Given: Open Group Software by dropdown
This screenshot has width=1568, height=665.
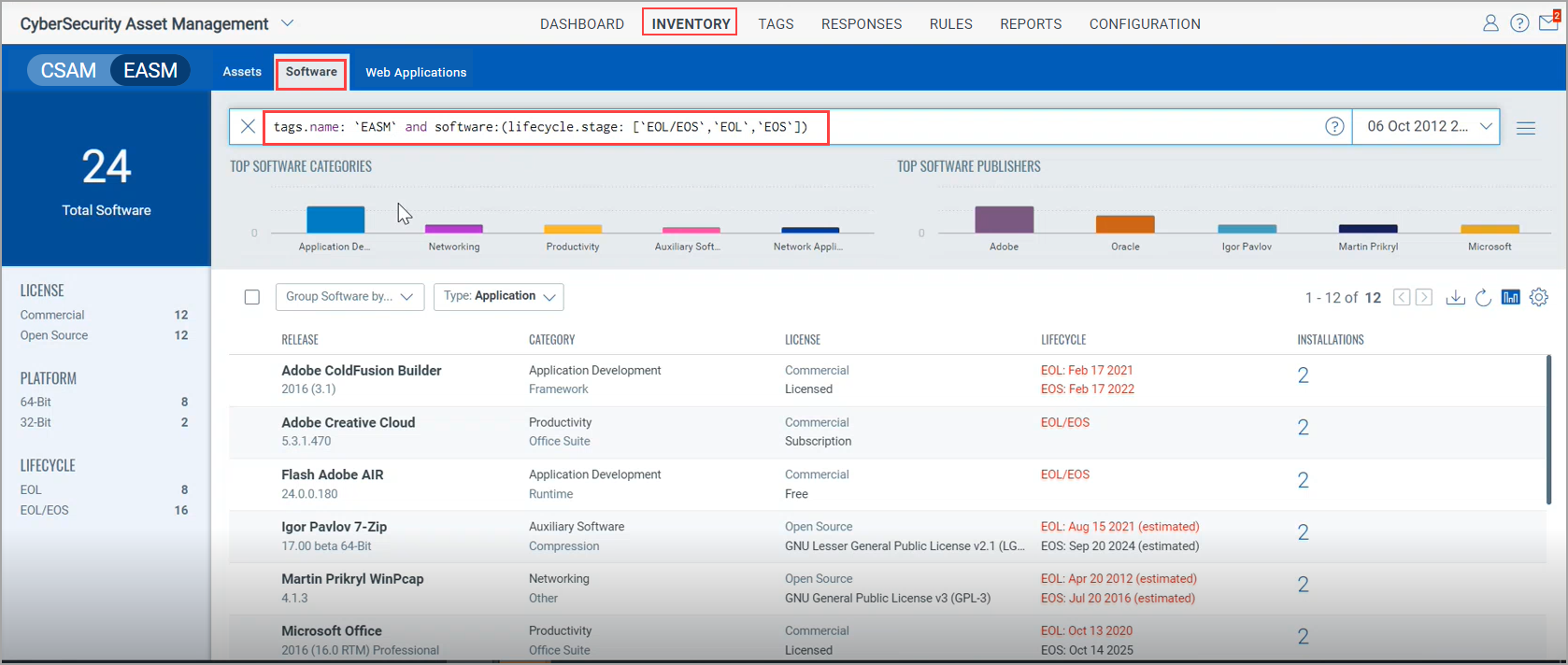Looking at the screenshot, I should point(349,297).
